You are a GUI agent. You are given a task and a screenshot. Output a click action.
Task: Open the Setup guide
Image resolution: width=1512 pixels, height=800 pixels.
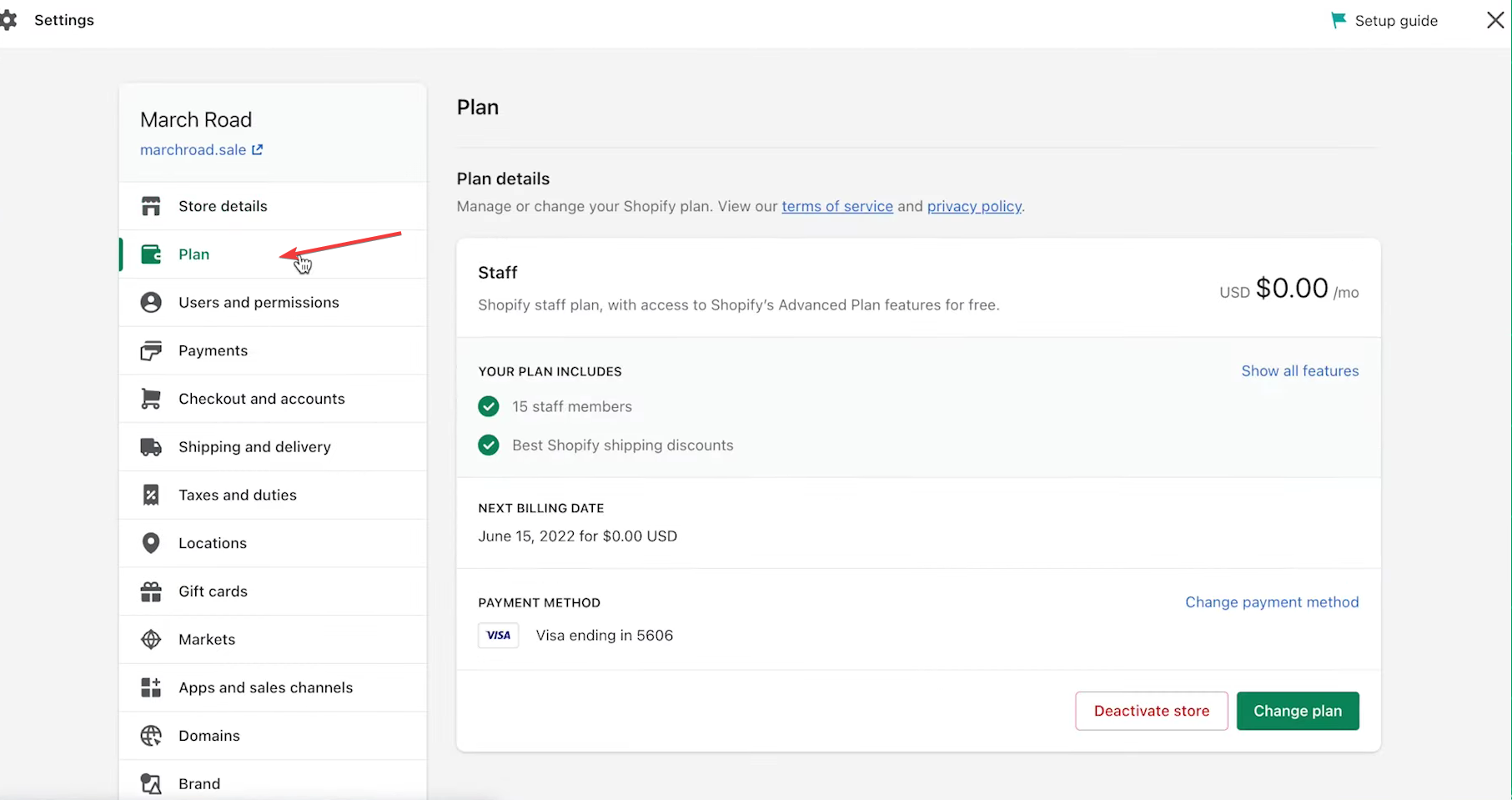1385,21
